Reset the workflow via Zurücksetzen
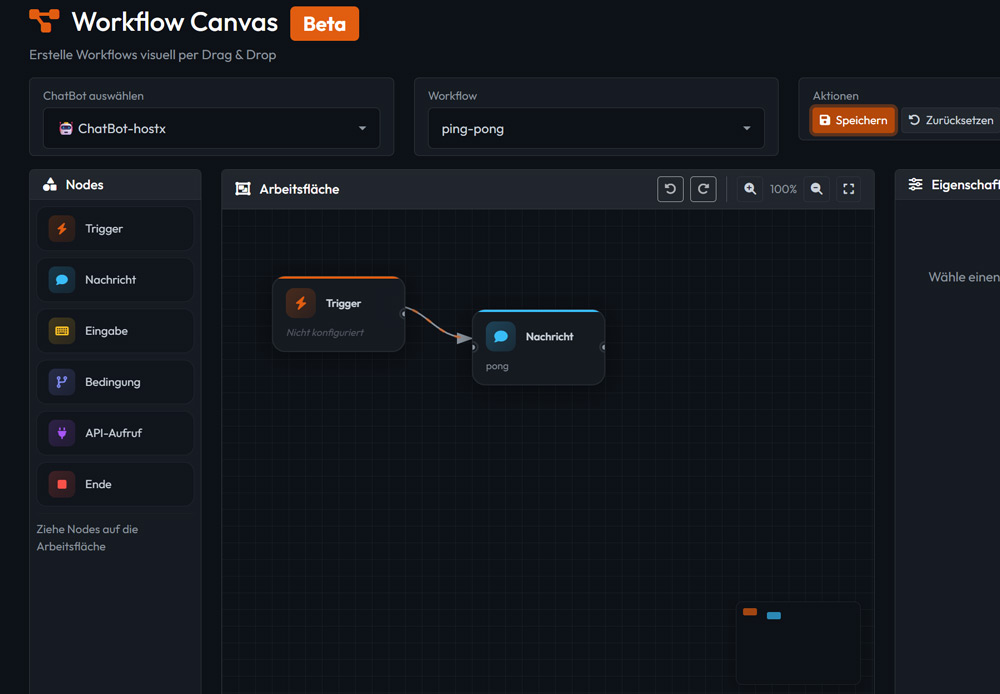The width and height of the screenshot is (1000, 694). (x=948, y=119)
